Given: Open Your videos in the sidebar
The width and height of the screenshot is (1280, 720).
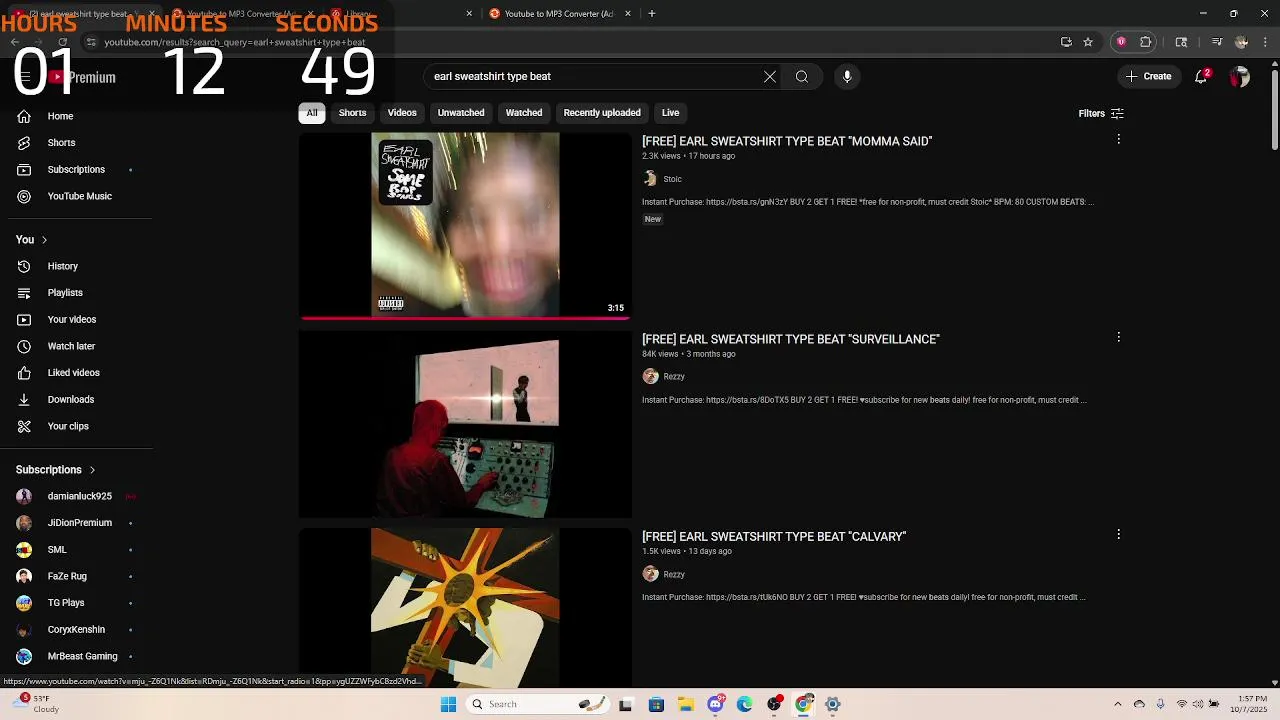Looking at the screenshot, I should [70, 319].
